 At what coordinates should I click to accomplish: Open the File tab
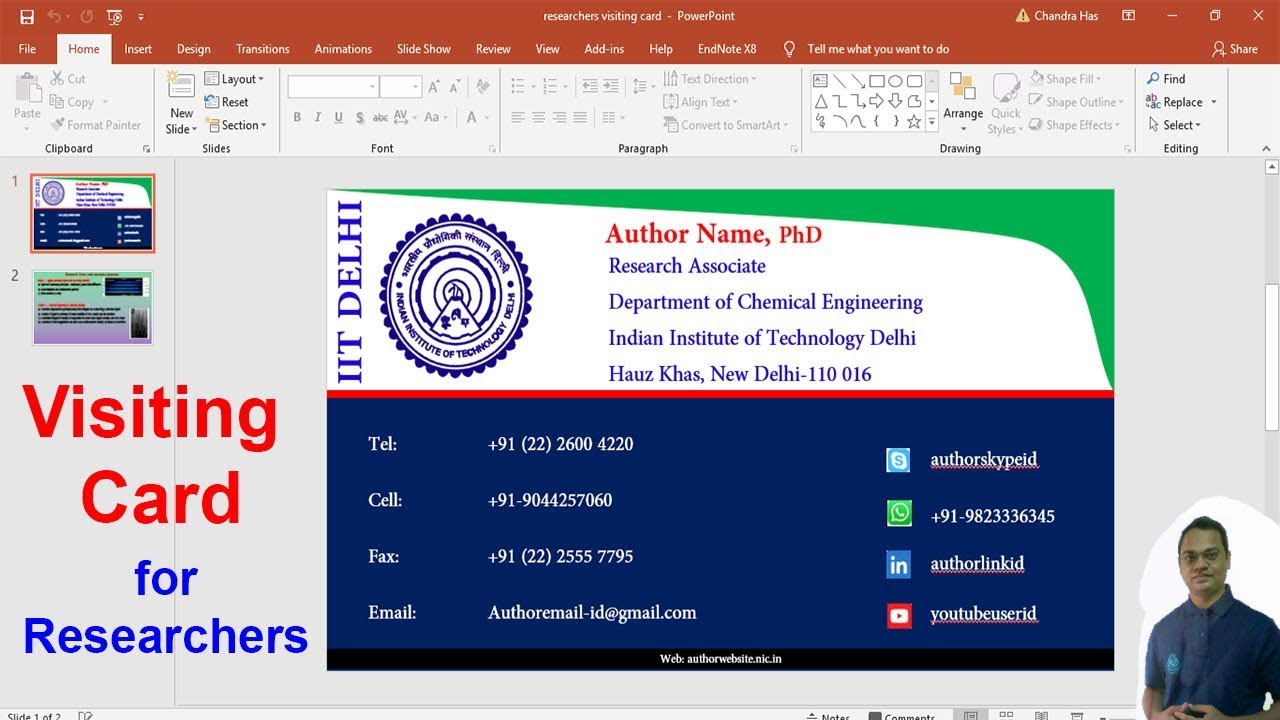pyautogui.click(x=27, y=49)
